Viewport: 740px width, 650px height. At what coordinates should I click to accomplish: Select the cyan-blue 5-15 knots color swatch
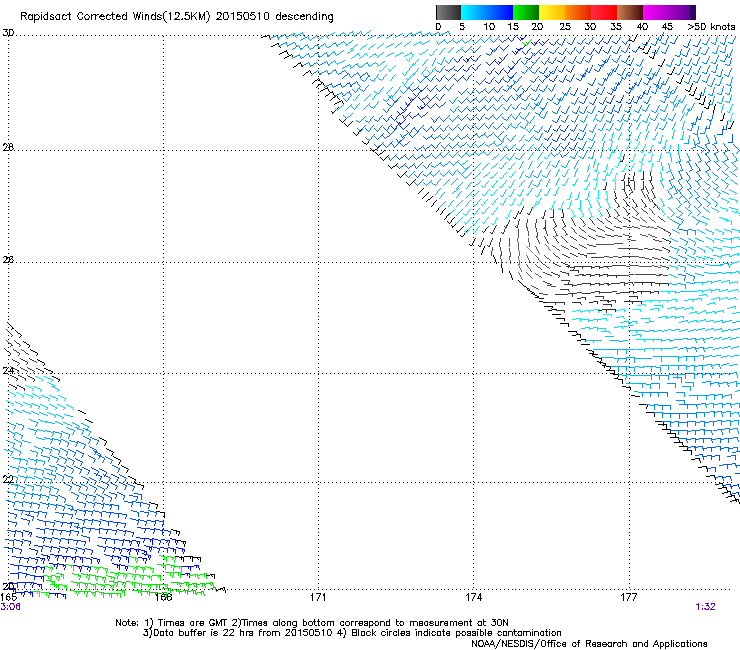pyautogui.click(x=487, y=12)
